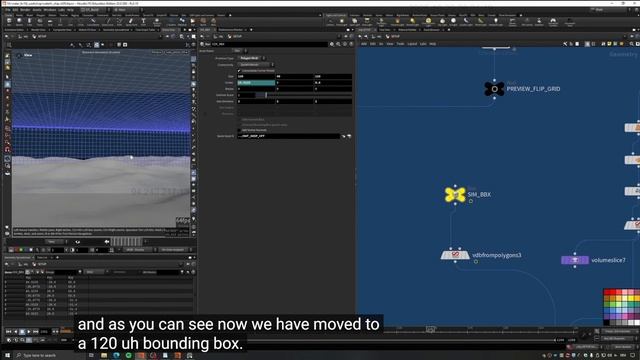The image size is (640, 360).
Task: Open the network editor Layout menu
Action: 412,44
